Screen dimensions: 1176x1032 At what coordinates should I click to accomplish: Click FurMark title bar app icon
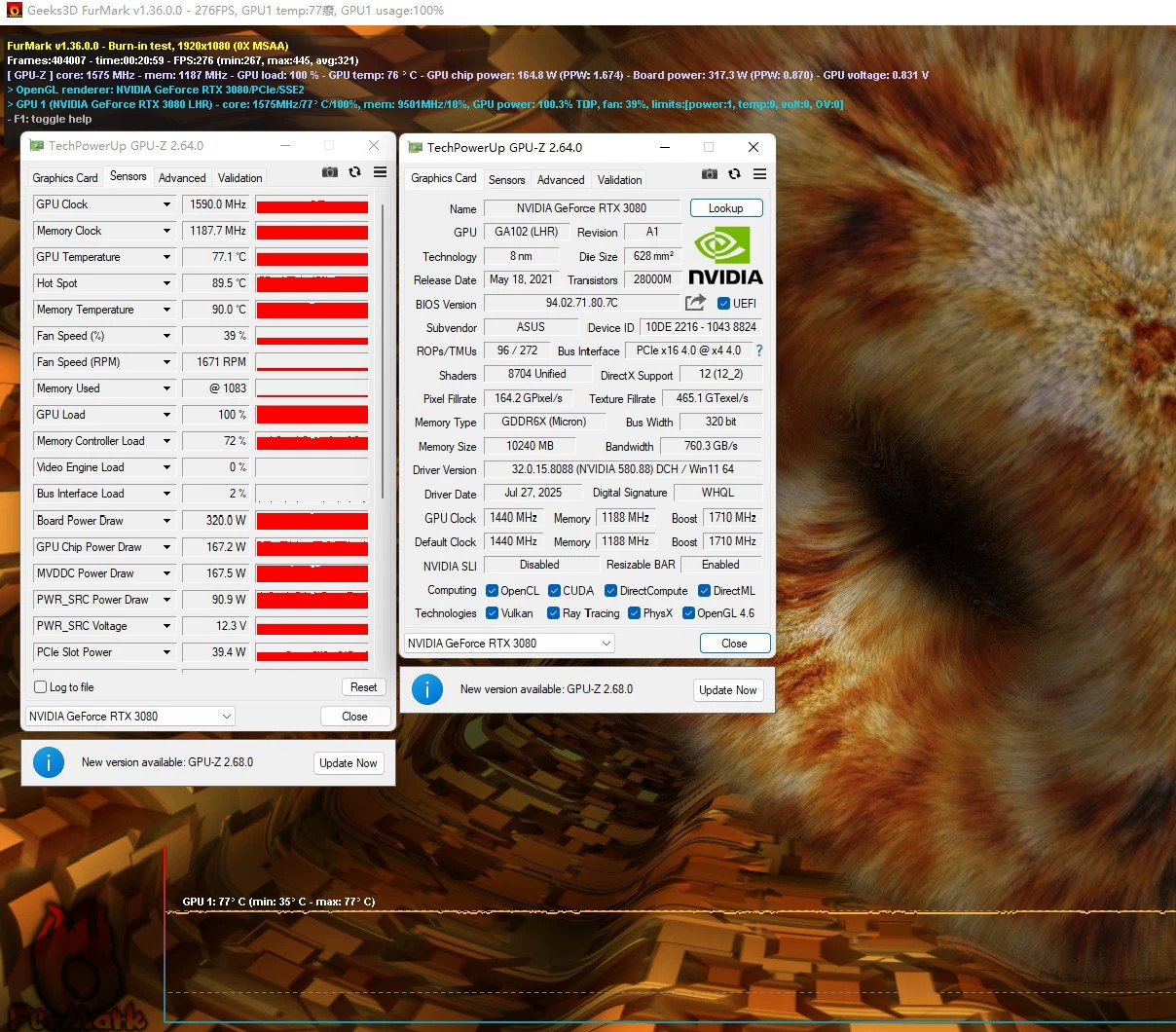tap(14, 11)
